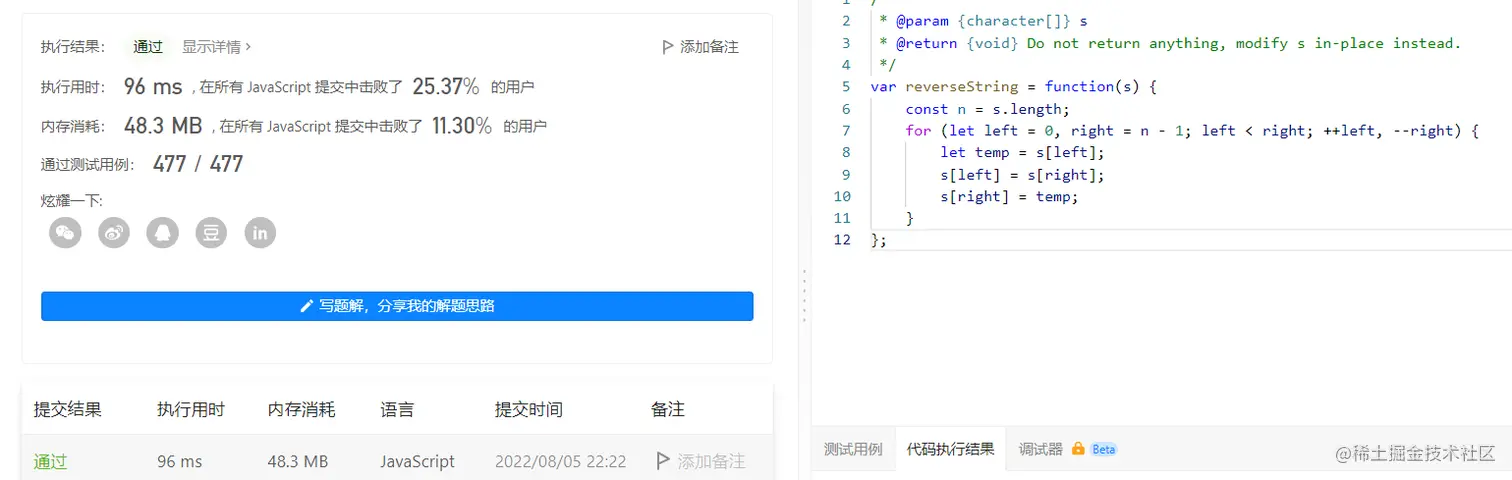This screenshot has height=480, width=1512.
Task: Add note in the 96 ms submission row
Action: pyautogui.click(x=700, y=461)
